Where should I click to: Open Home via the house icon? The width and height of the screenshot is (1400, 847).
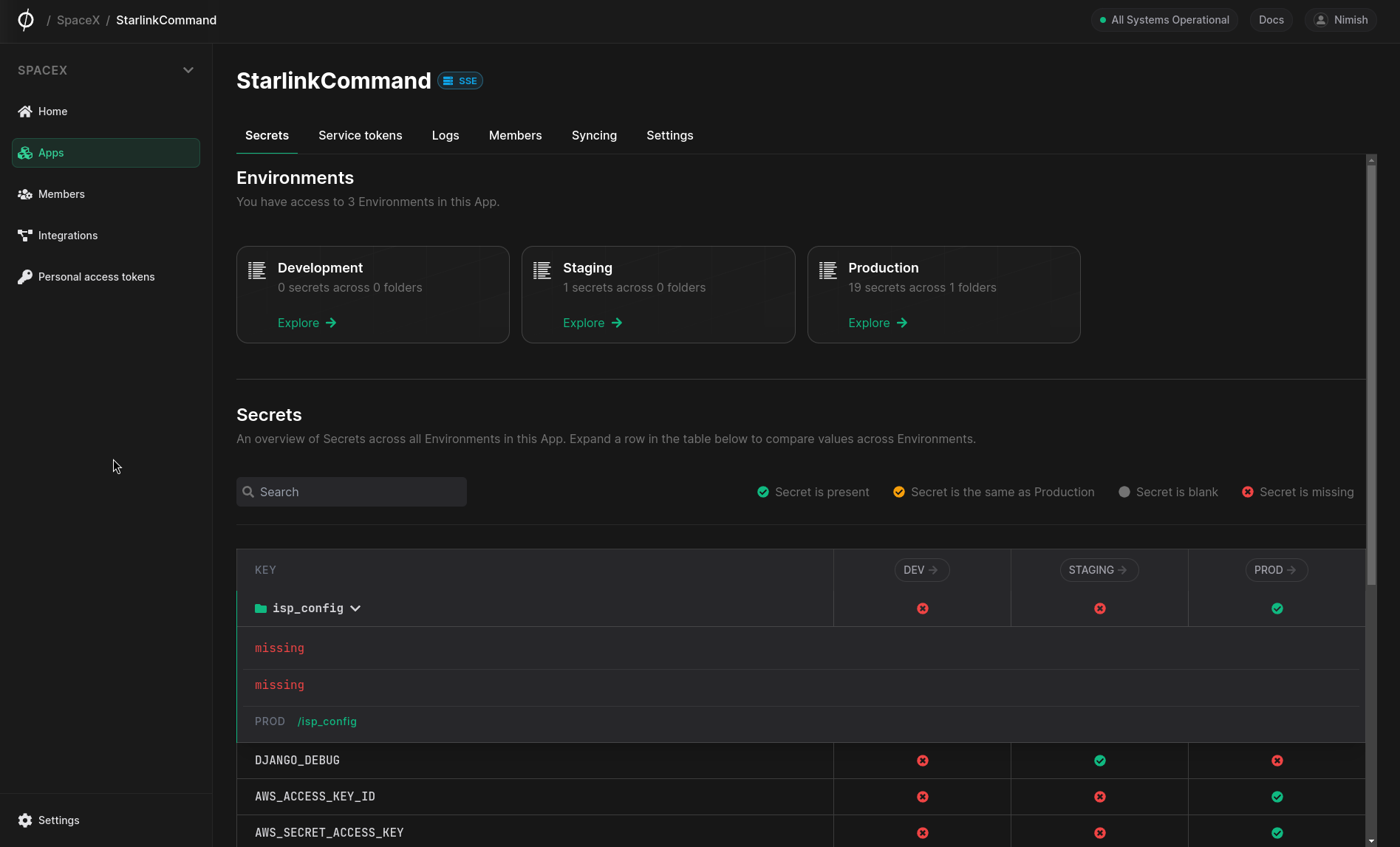[25, 112]
